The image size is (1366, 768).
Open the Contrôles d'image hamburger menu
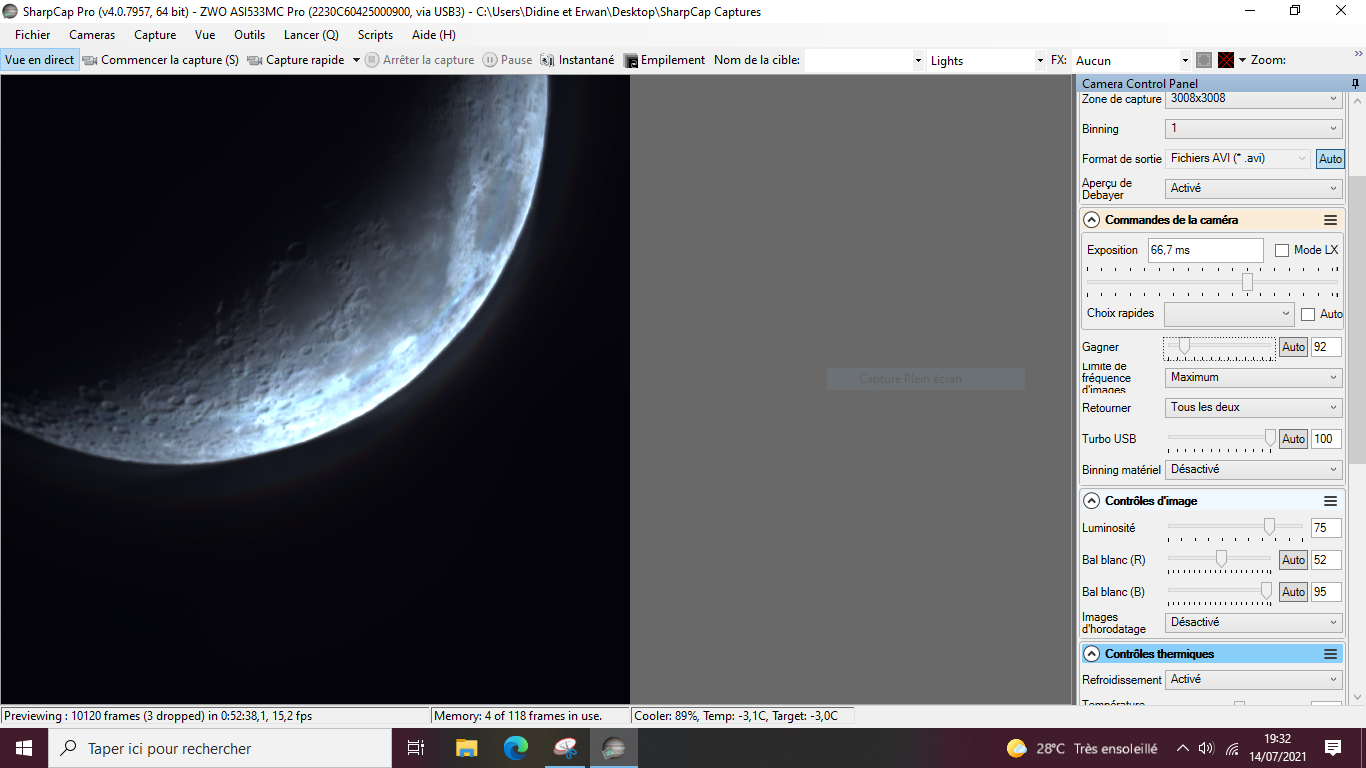click(x=1331, y=501)
